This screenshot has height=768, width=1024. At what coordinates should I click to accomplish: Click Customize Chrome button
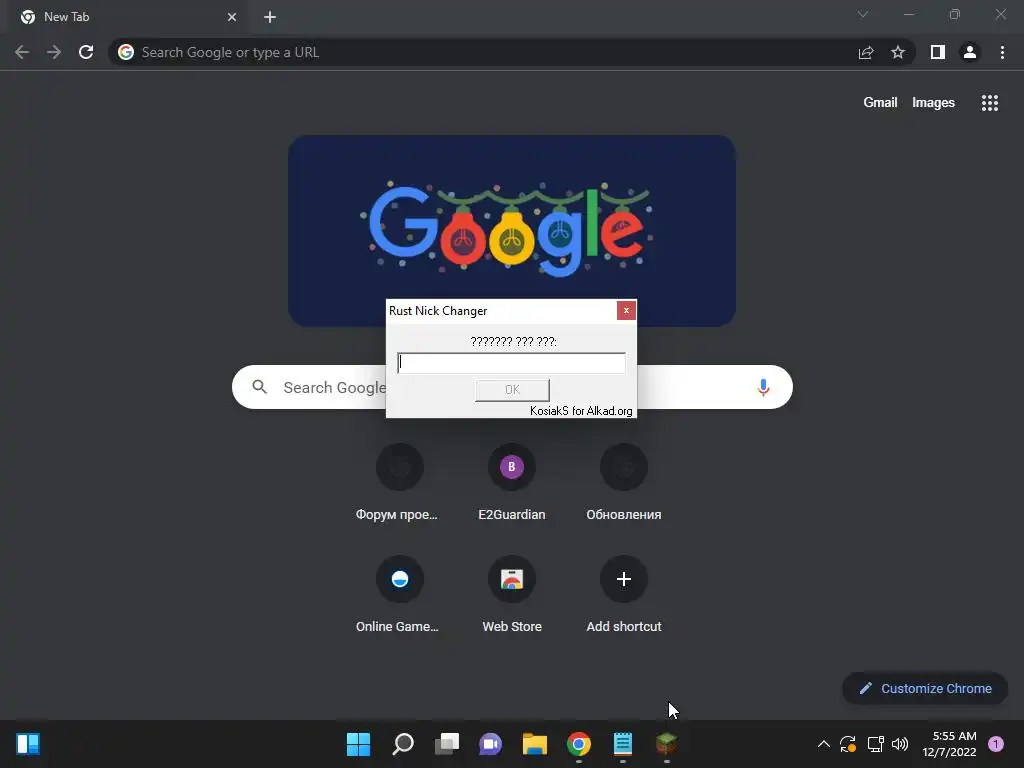pos(925,688)
